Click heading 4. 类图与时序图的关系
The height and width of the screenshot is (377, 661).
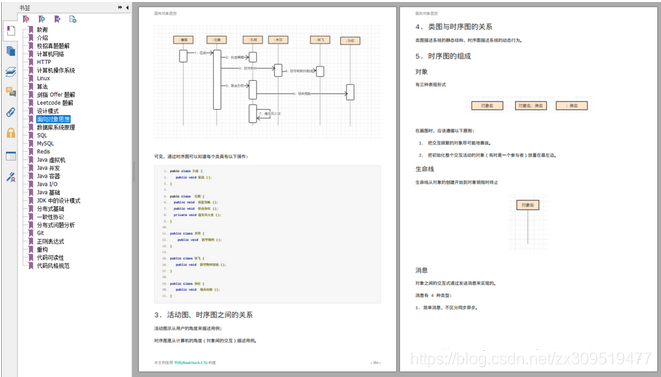[x=454, y=27]
